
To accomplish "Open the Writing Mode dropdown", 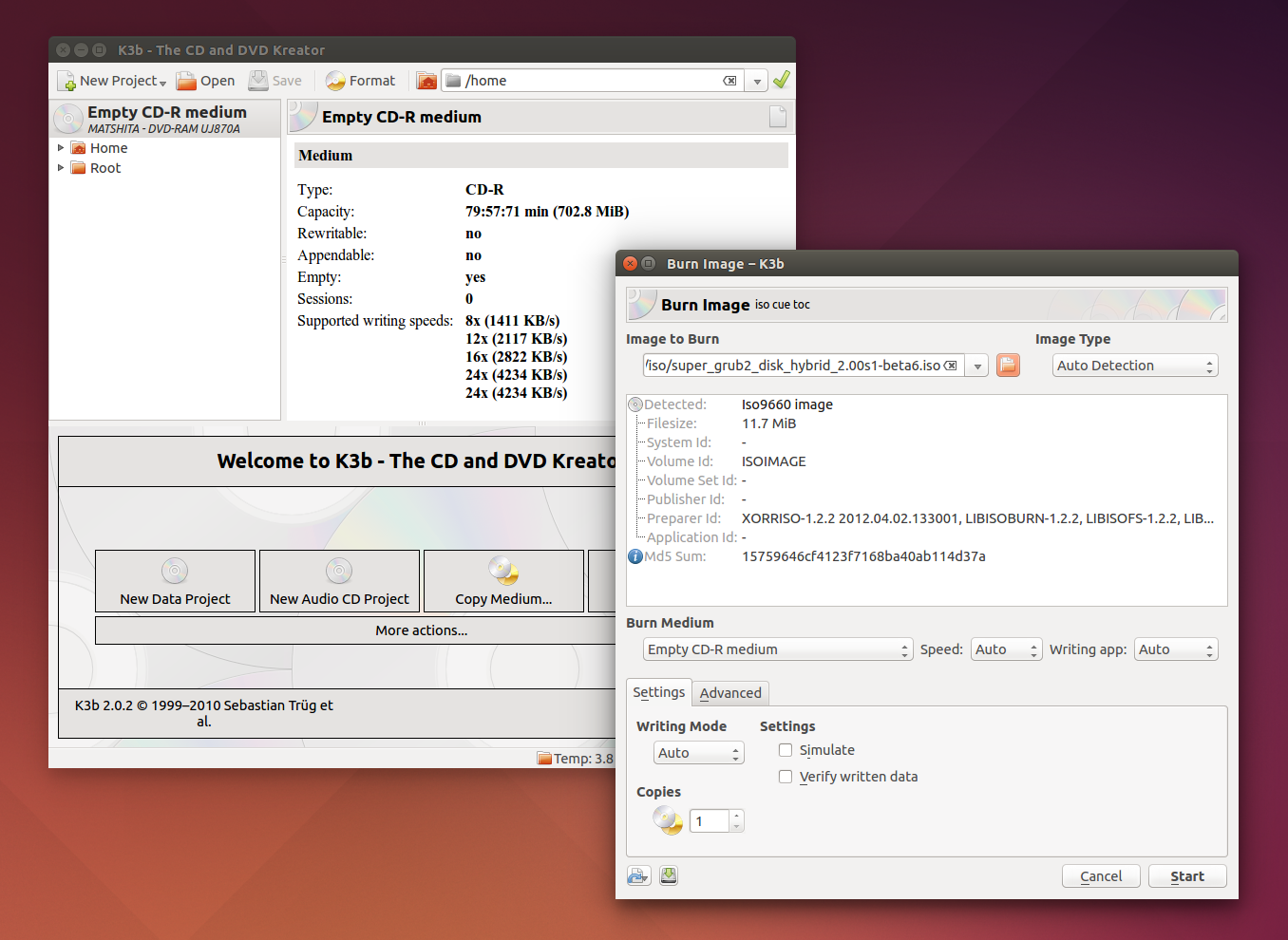I will click(698, 753).
